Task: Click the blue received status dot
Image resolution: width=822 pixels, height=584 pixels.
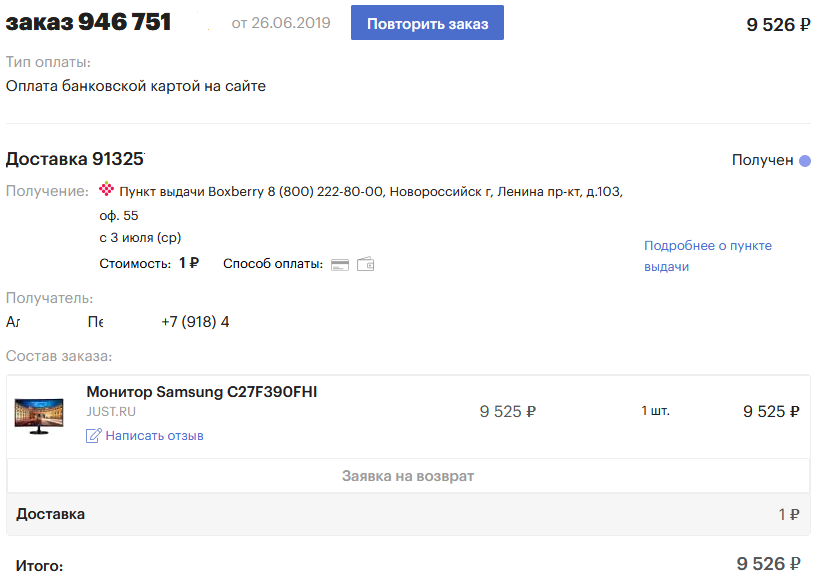Action: 805,160
